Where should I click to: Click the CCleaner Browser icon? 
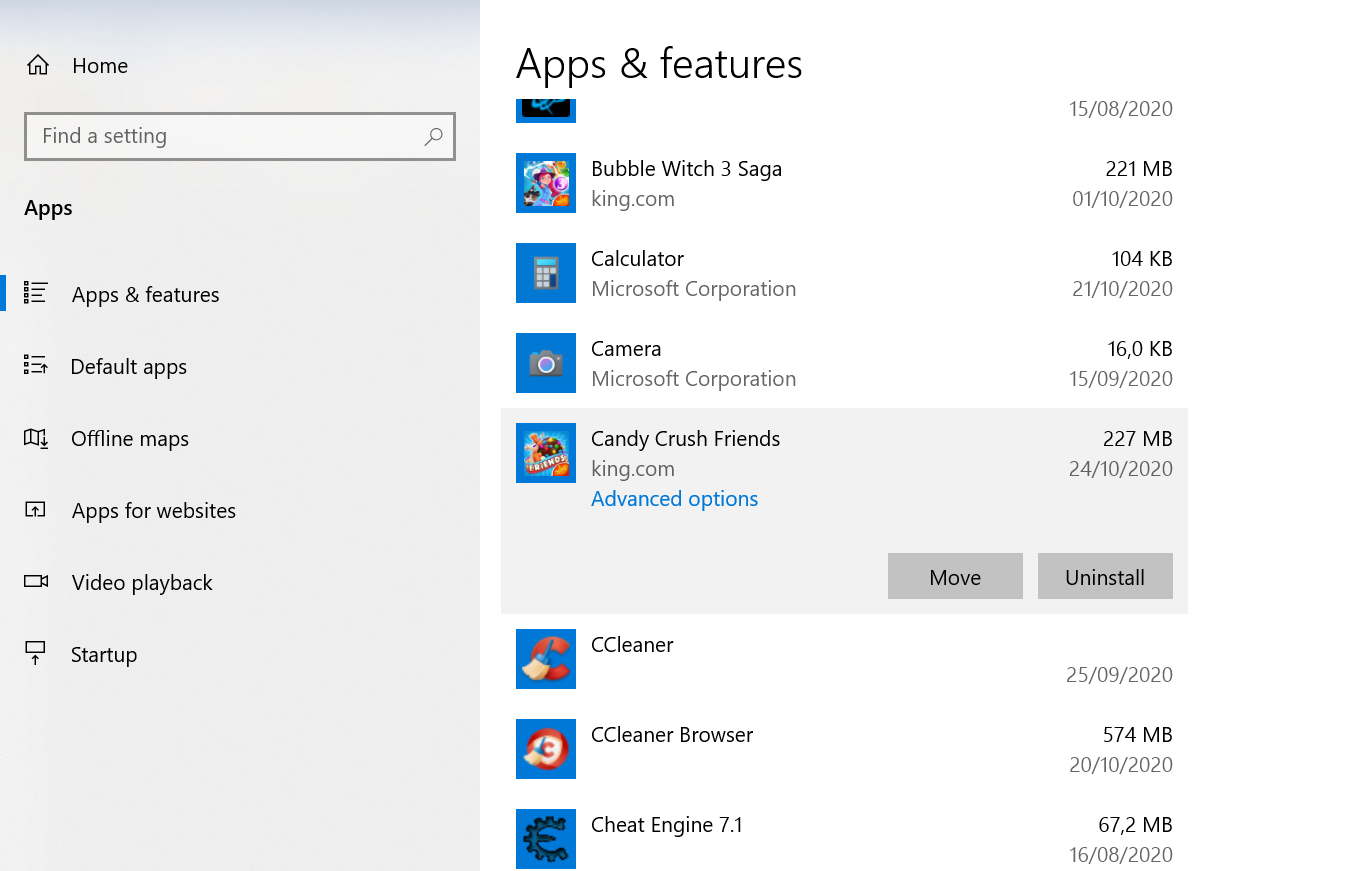coord(546,749)
